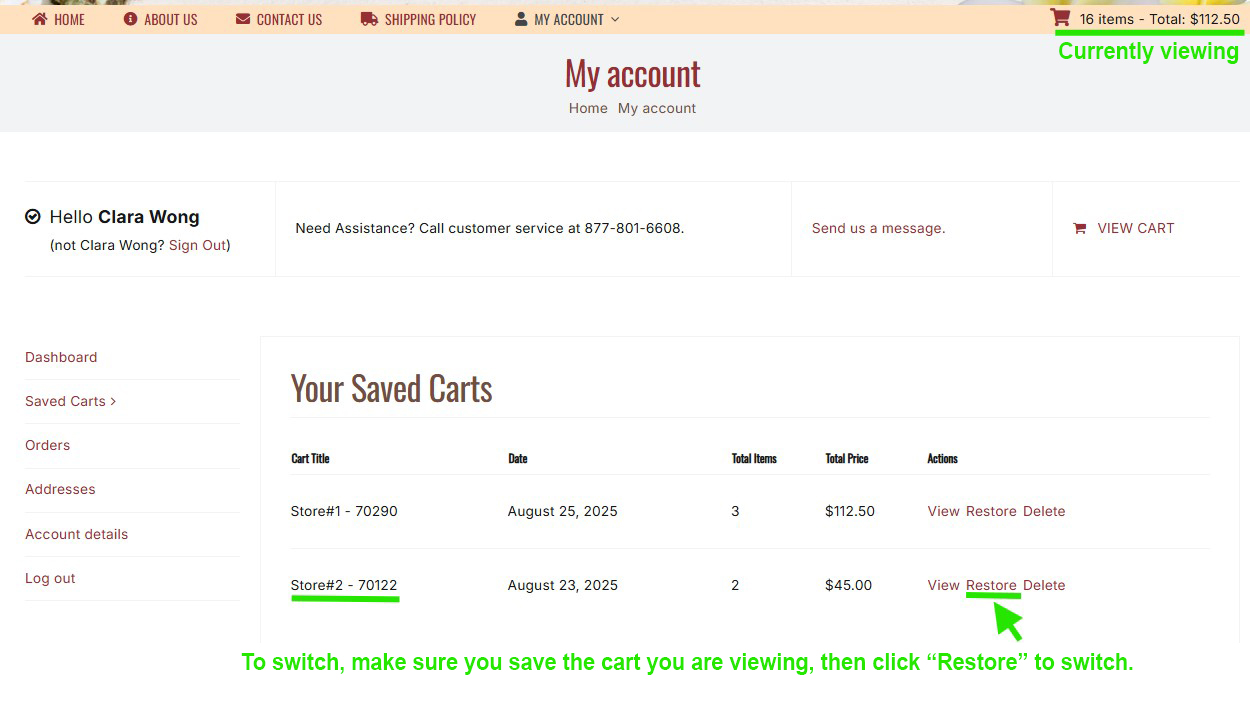The width and height of the screenshot is (1250, 711).
Task: View the Store#1 - 70290 cart
Action: (943, 511)
